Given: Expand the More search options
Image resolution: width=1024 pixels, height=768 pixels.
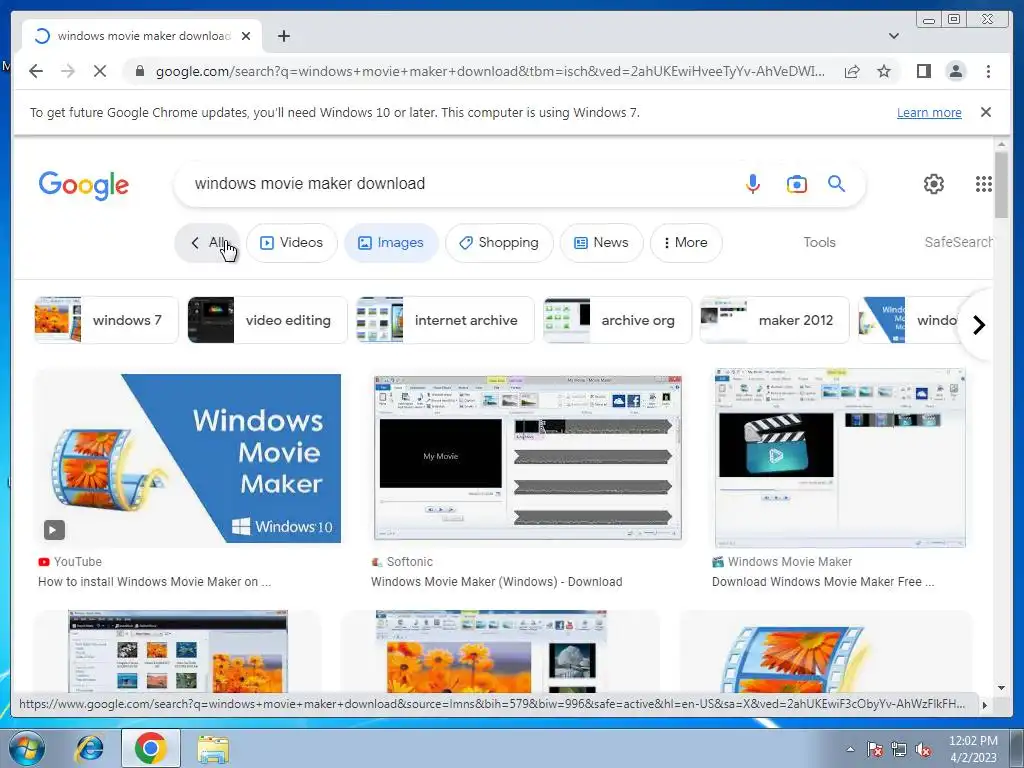Looking at the screenshot, I should click(686, 242).
